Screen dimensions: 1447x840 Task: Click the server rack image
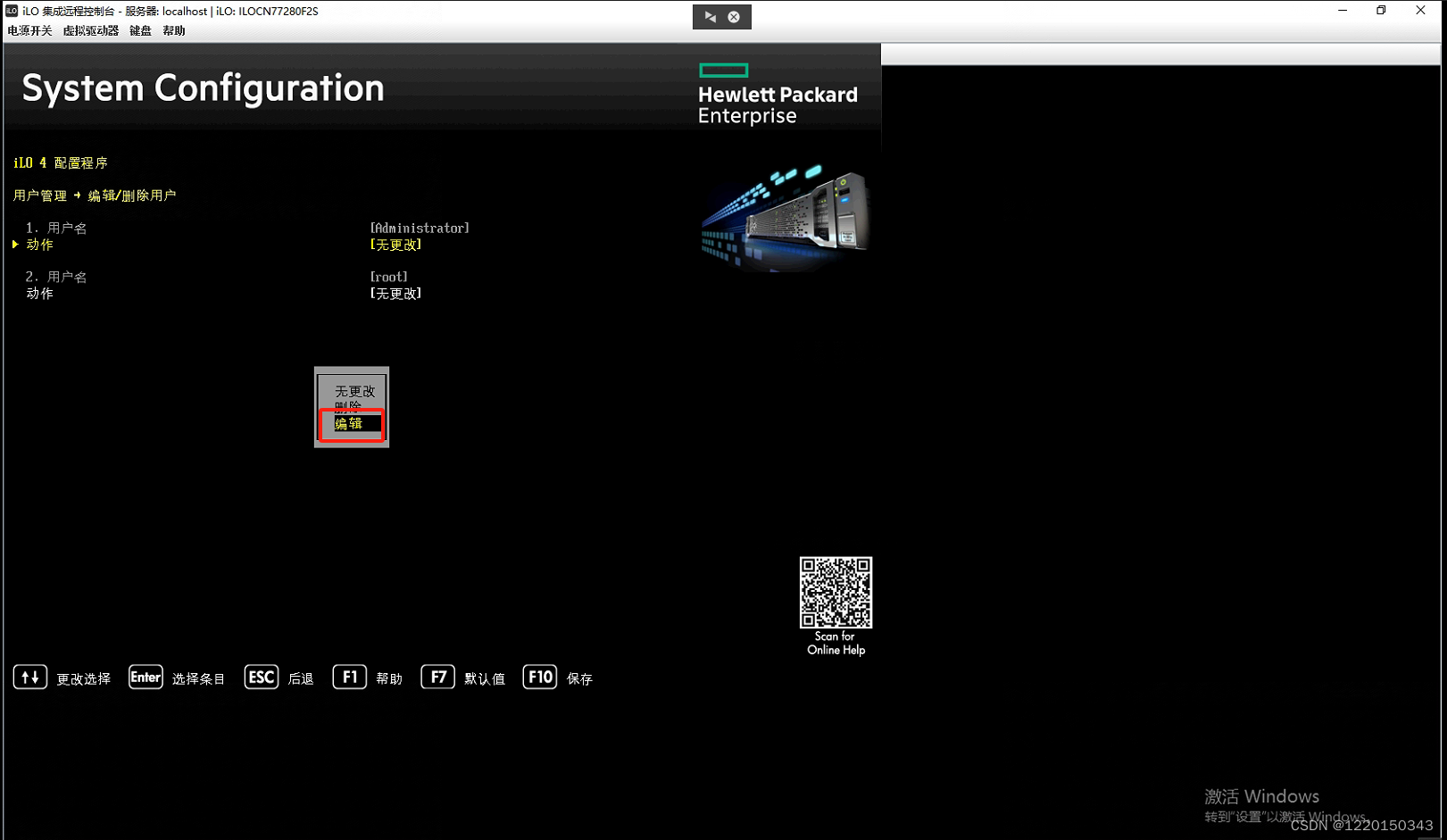point(785,217)
